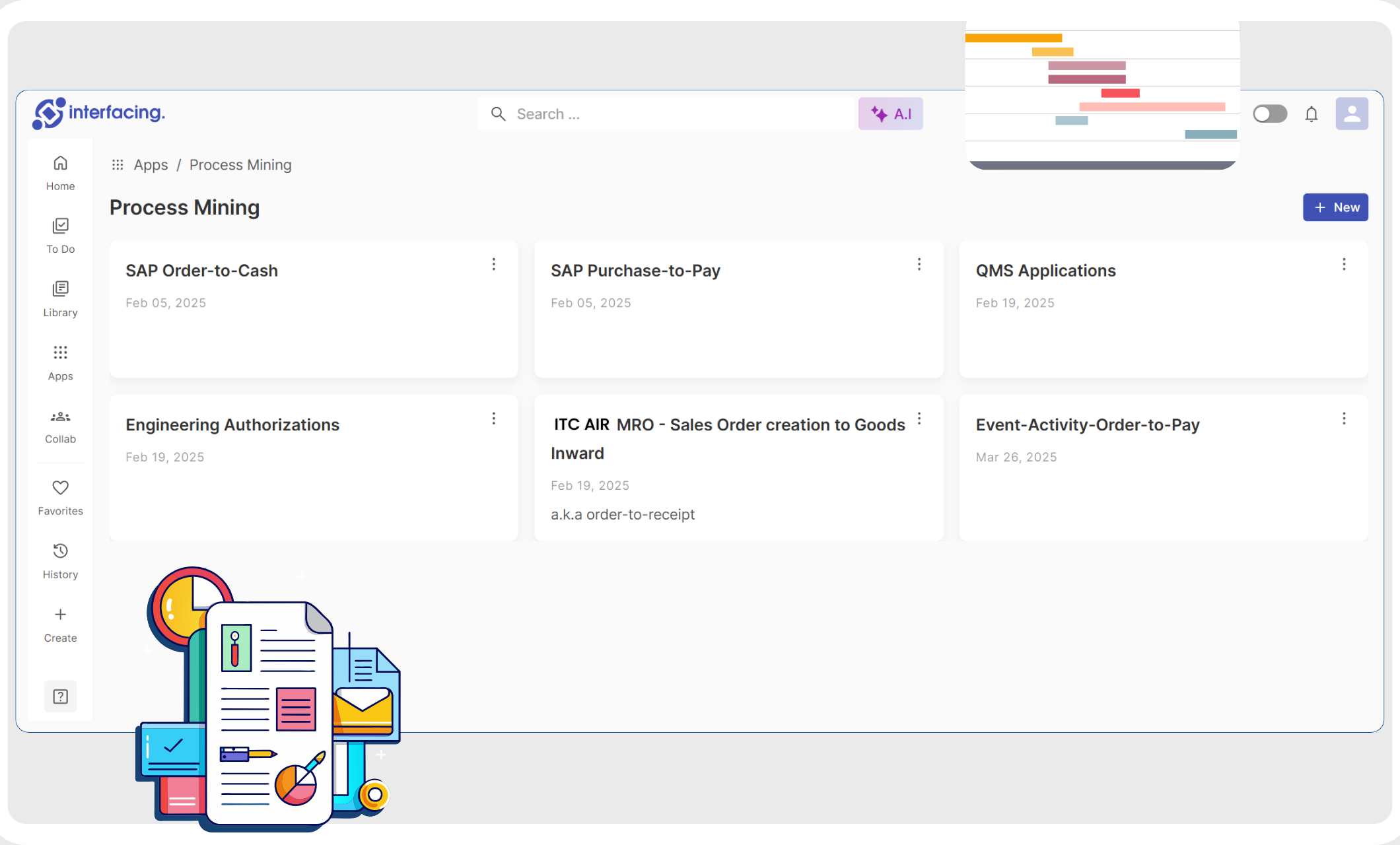Open notifications bell
The width and height of the screenshot is (1400, 845).
1312,114
